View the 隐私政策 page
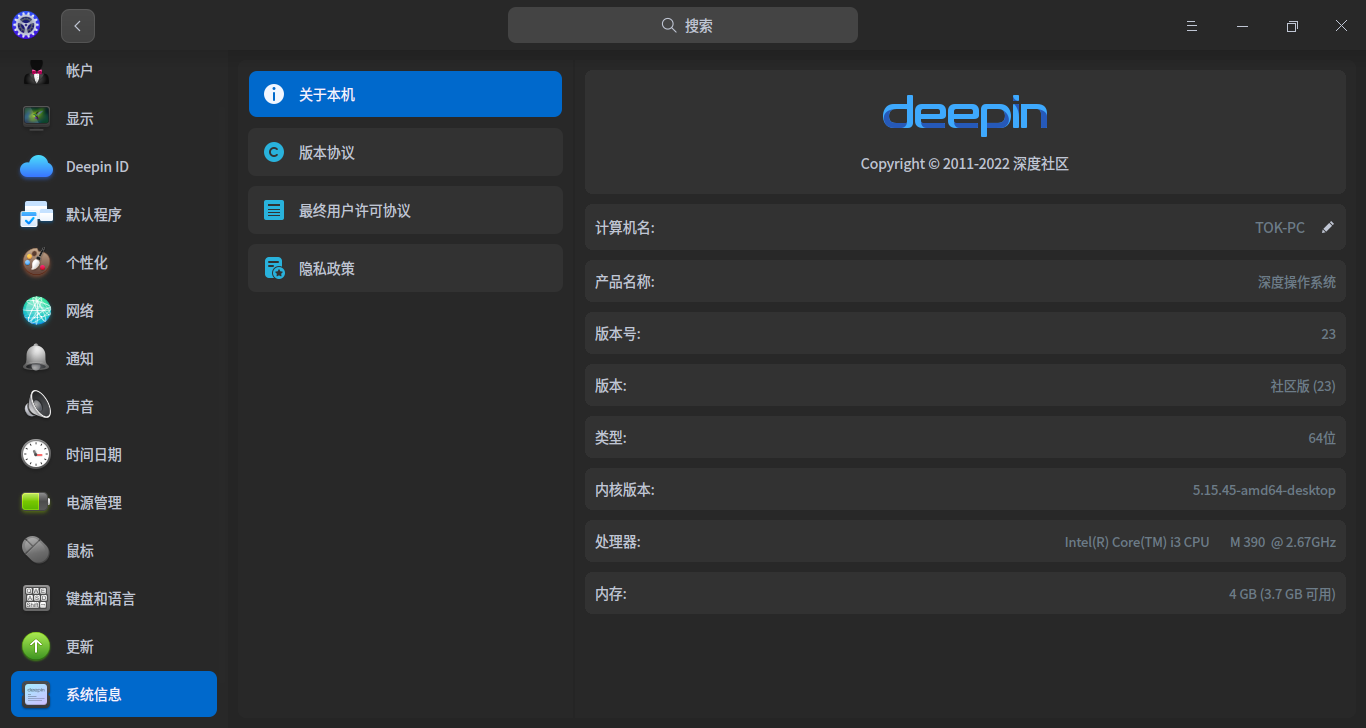The height and width of the screenshot is (728, 1366). [x=405, y=268]
